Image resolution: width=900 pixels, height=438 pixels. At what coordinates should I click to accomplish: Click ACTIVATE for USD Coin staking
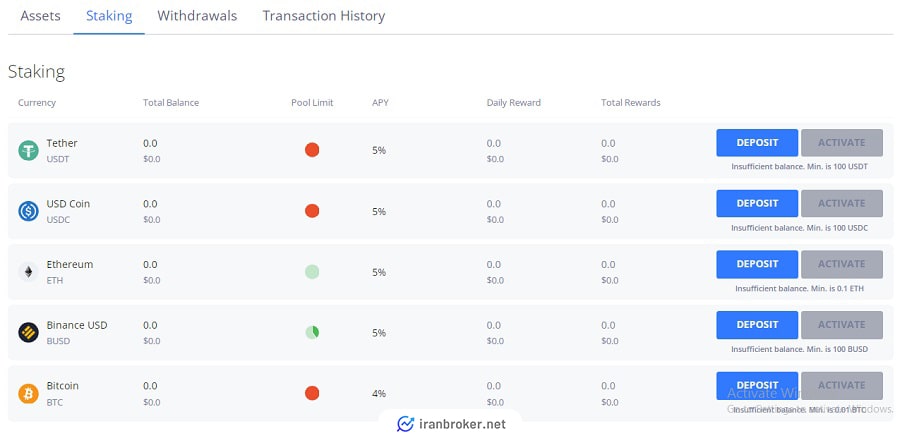[842, 203]
